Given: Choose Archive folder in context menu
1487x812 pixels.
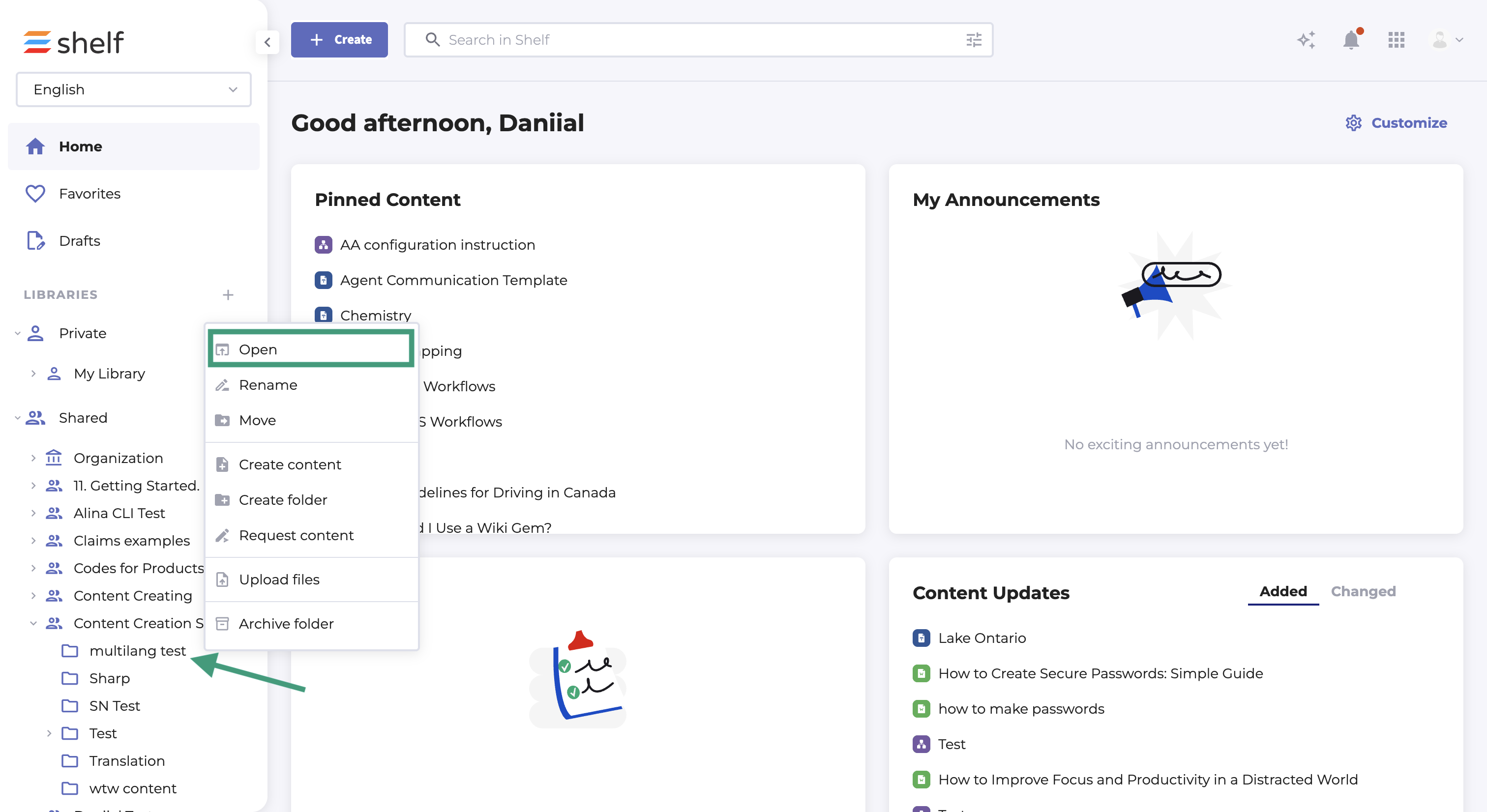Looking at the screenshot, I should tap(286, 623).
